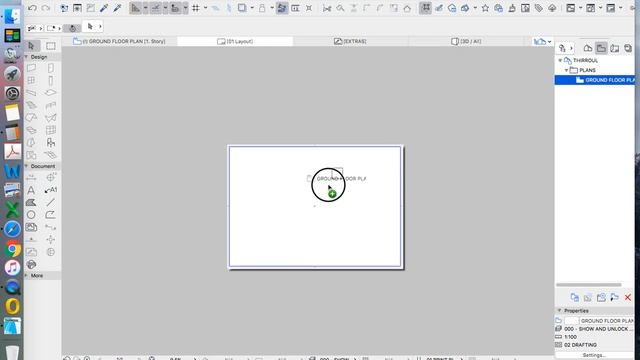Open the Project Map in Navigator

tap(588, 48)
